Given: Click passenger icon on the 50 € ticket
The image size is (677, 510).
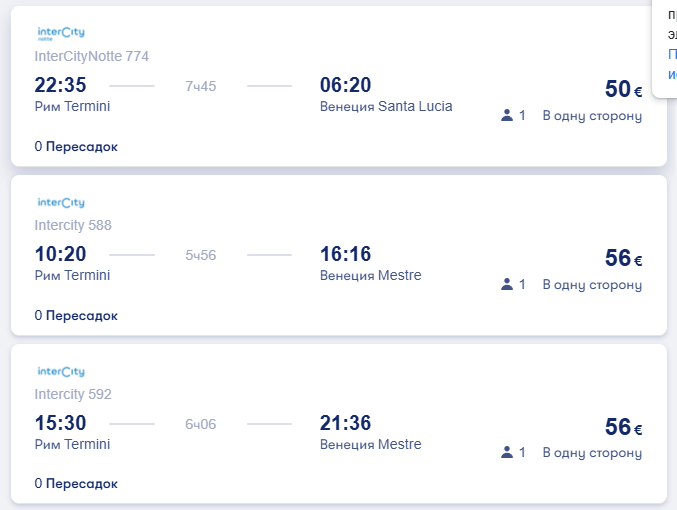Looking at the screenshot, I should click(x=507, y=116).
